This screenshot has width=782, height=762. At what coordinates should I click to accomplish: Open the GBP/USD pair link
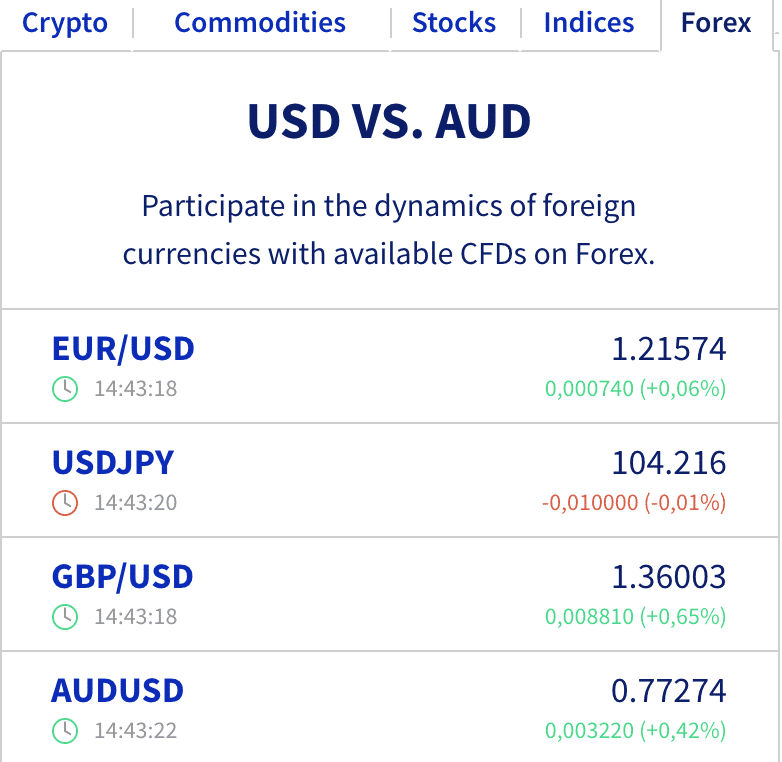pyautogui.click(x=122, y=577)
